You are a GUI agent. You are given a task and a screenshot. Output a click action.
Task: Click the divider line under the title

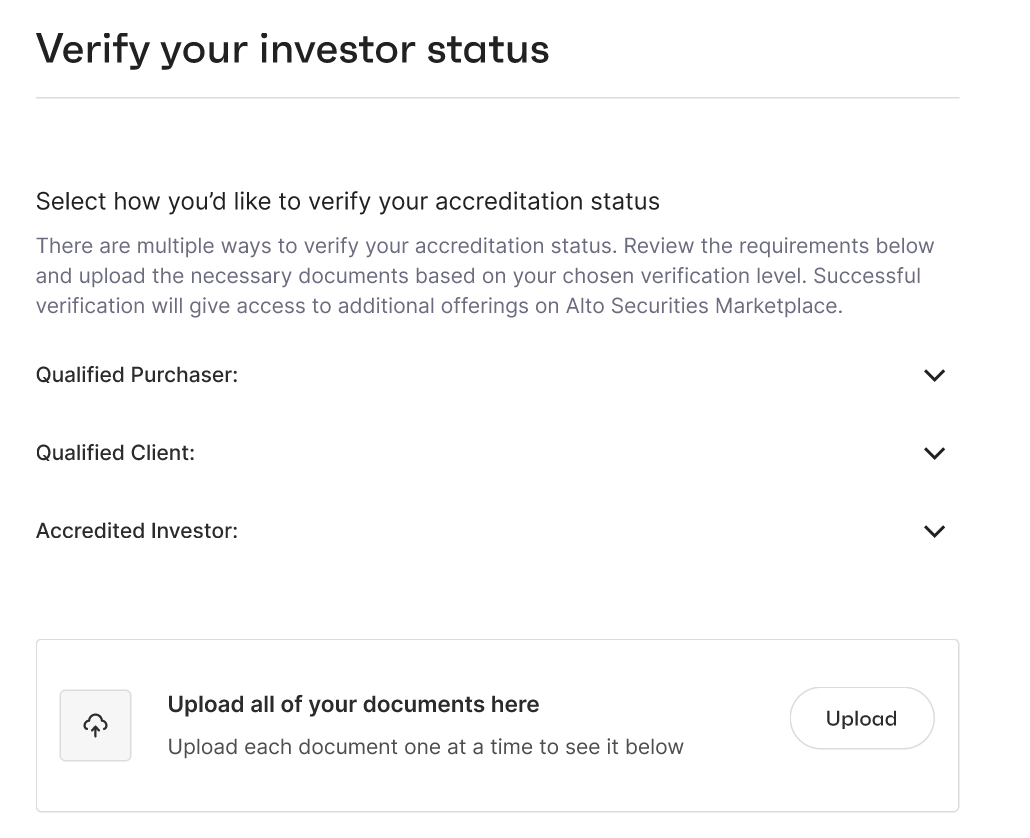click(x=497, y=98)
